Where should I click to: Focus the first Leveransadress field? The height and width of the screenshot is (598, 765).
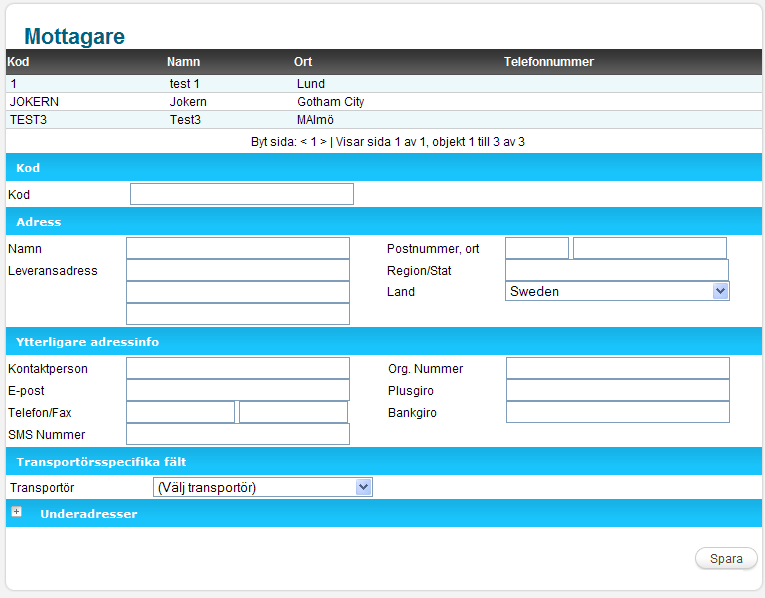click(238, 270)
